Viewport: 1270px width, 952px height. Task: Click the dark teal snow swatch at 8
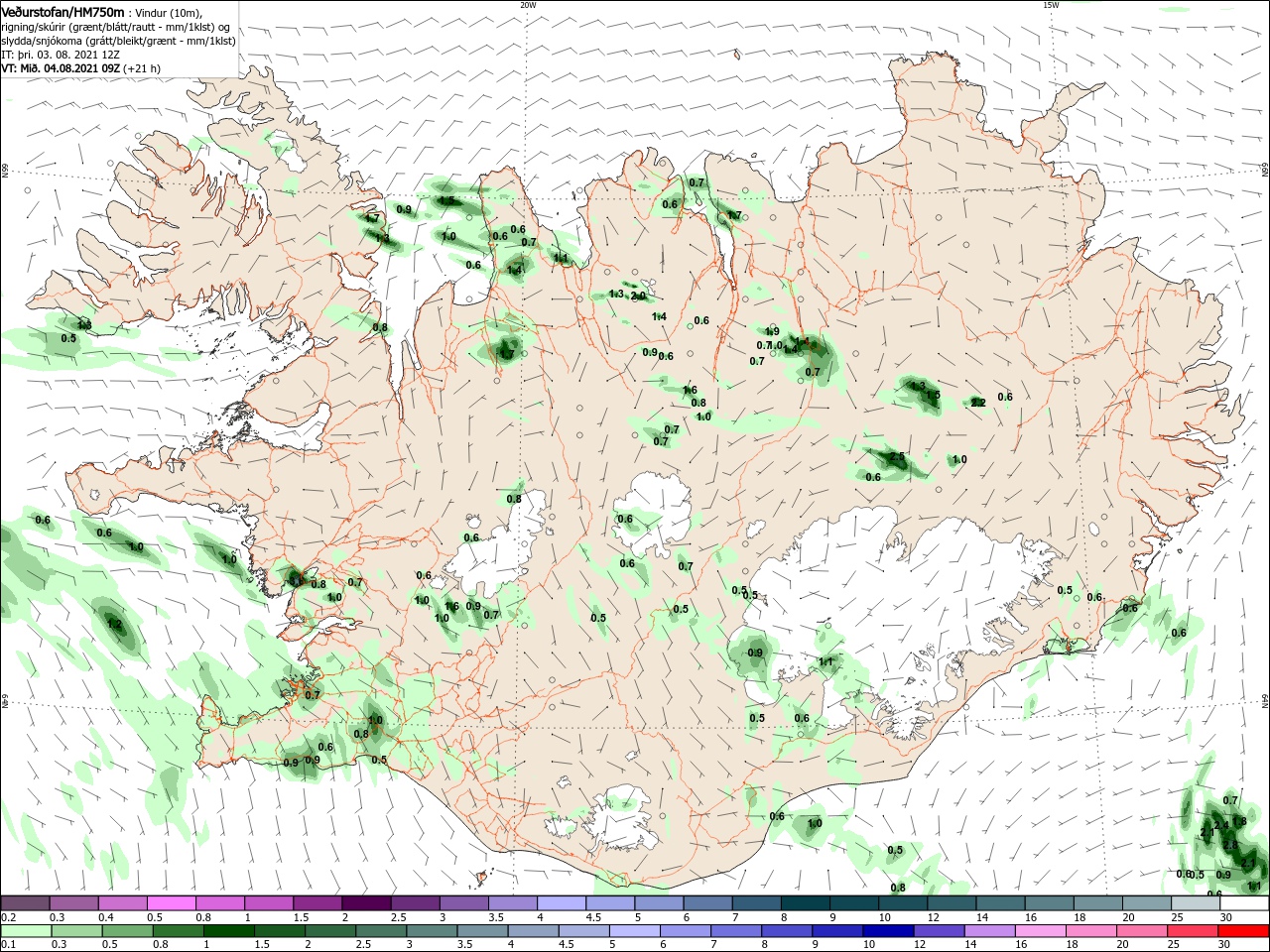806,903
